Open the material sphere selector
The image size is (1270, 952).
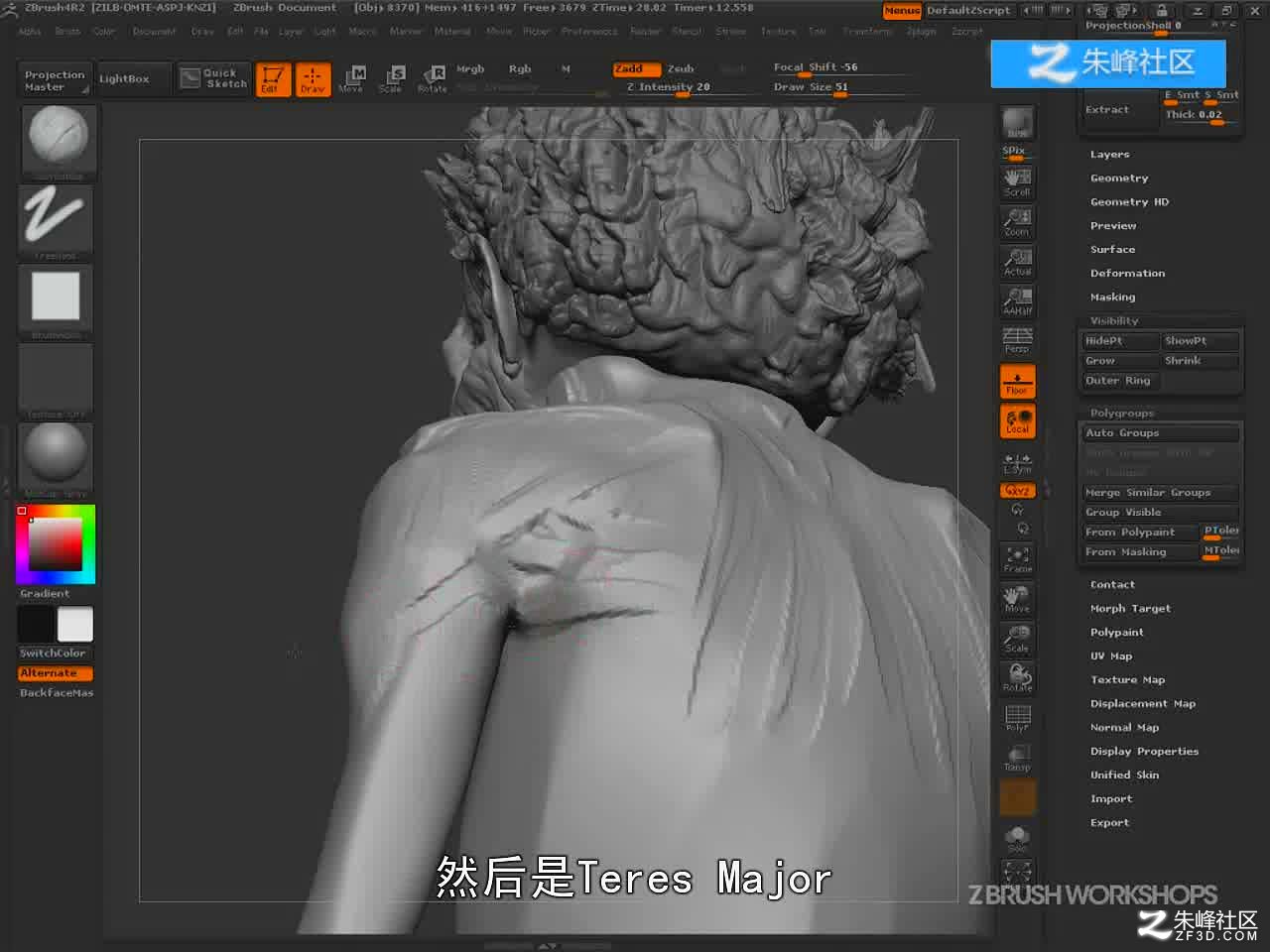[57, 456]
